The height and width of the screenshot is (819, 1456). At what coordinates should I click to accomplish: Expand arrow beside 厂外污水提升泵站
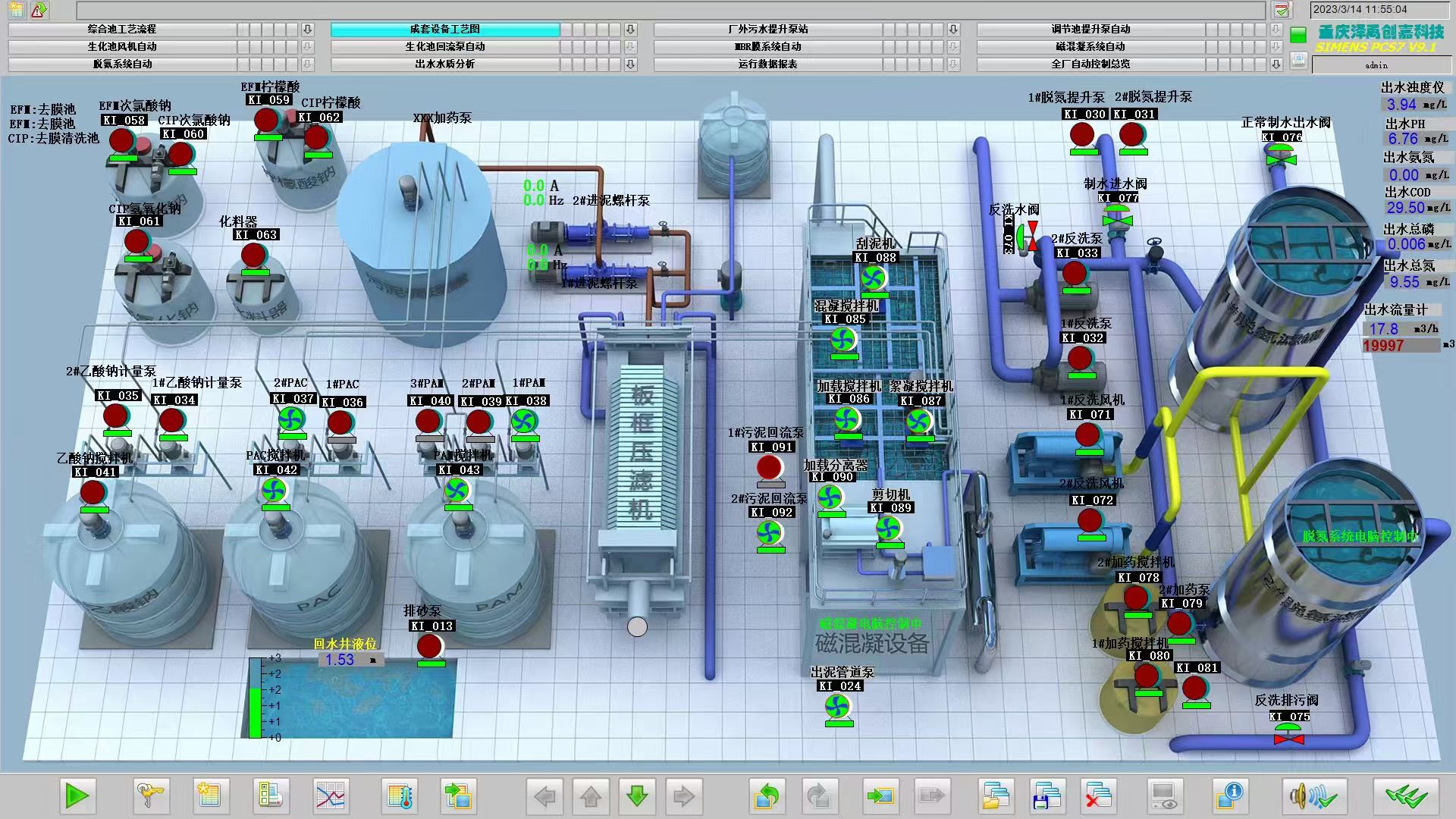click(953, 30)
